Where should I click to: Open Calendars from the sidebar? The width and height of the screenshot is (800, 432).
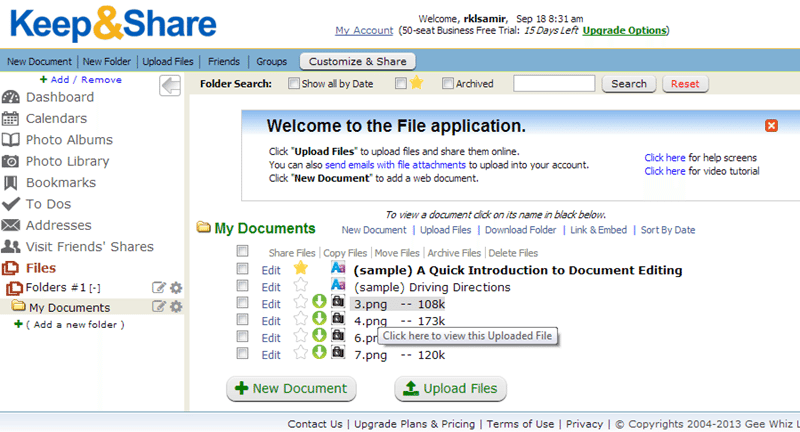56,118
